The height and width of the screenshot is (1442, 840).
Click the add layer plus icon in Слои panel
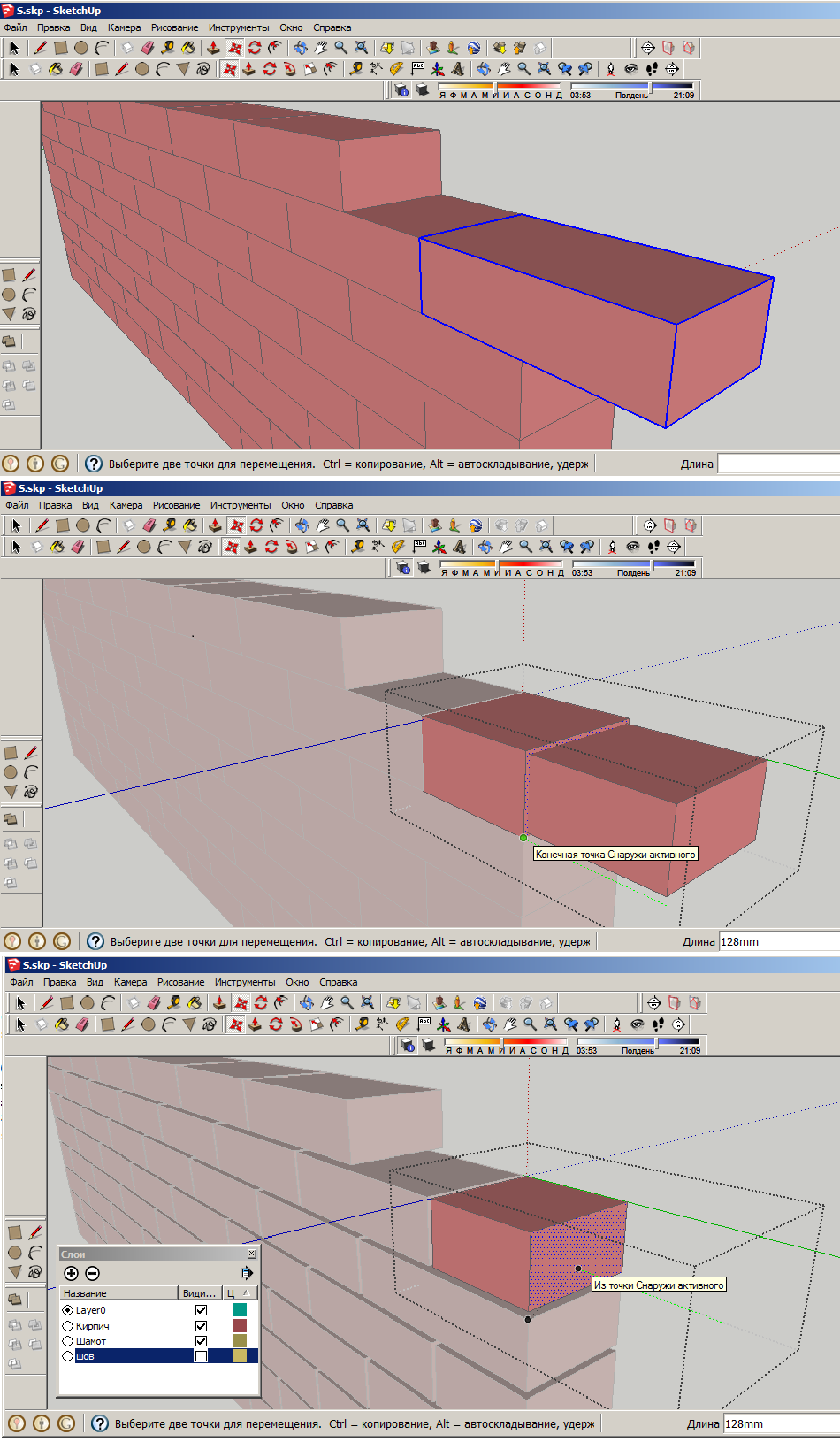tap(72, 1273)
